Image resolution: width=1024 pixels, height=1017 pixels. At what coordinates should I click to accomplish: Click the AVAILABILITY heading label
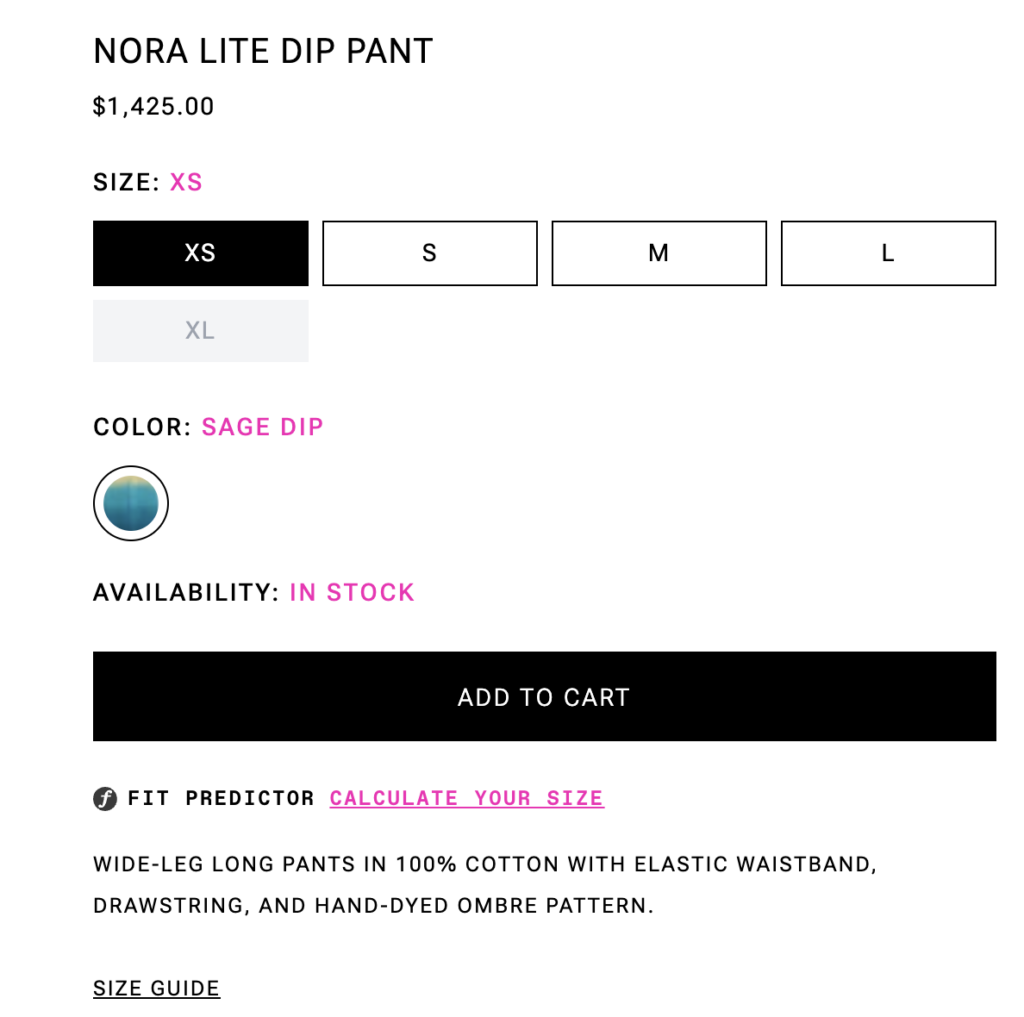[186, 592]
